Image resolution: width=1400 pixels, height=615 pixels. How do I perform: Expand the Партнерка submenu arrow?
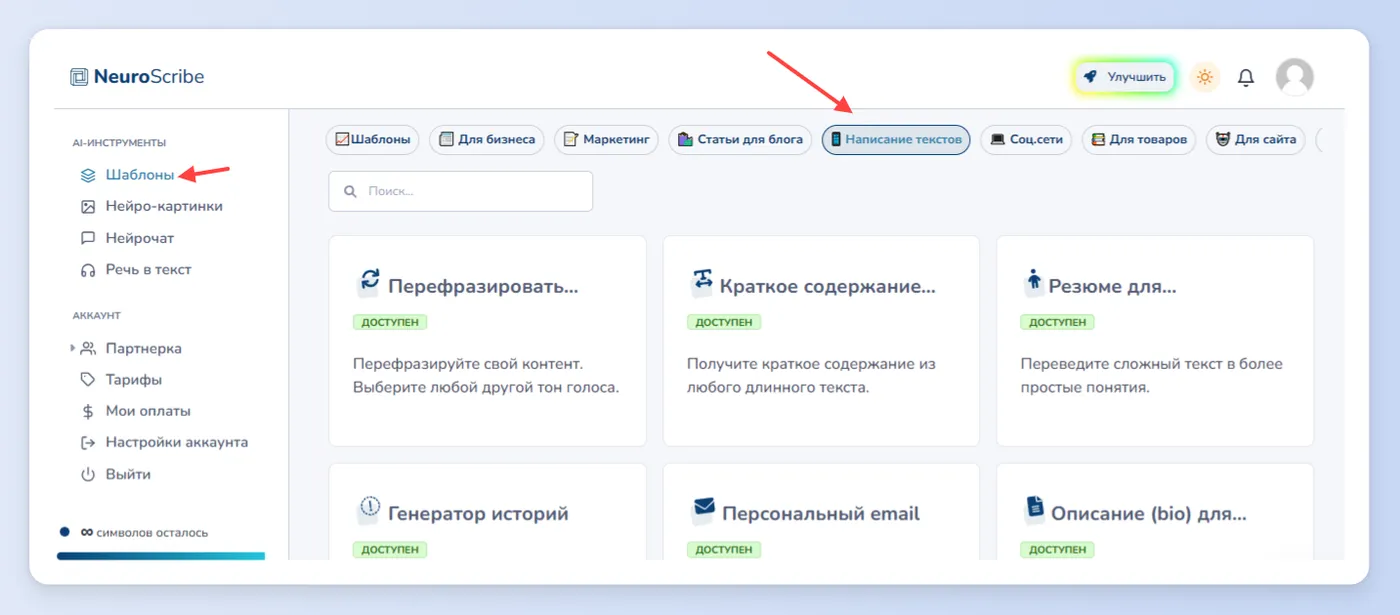coord(72,348)
